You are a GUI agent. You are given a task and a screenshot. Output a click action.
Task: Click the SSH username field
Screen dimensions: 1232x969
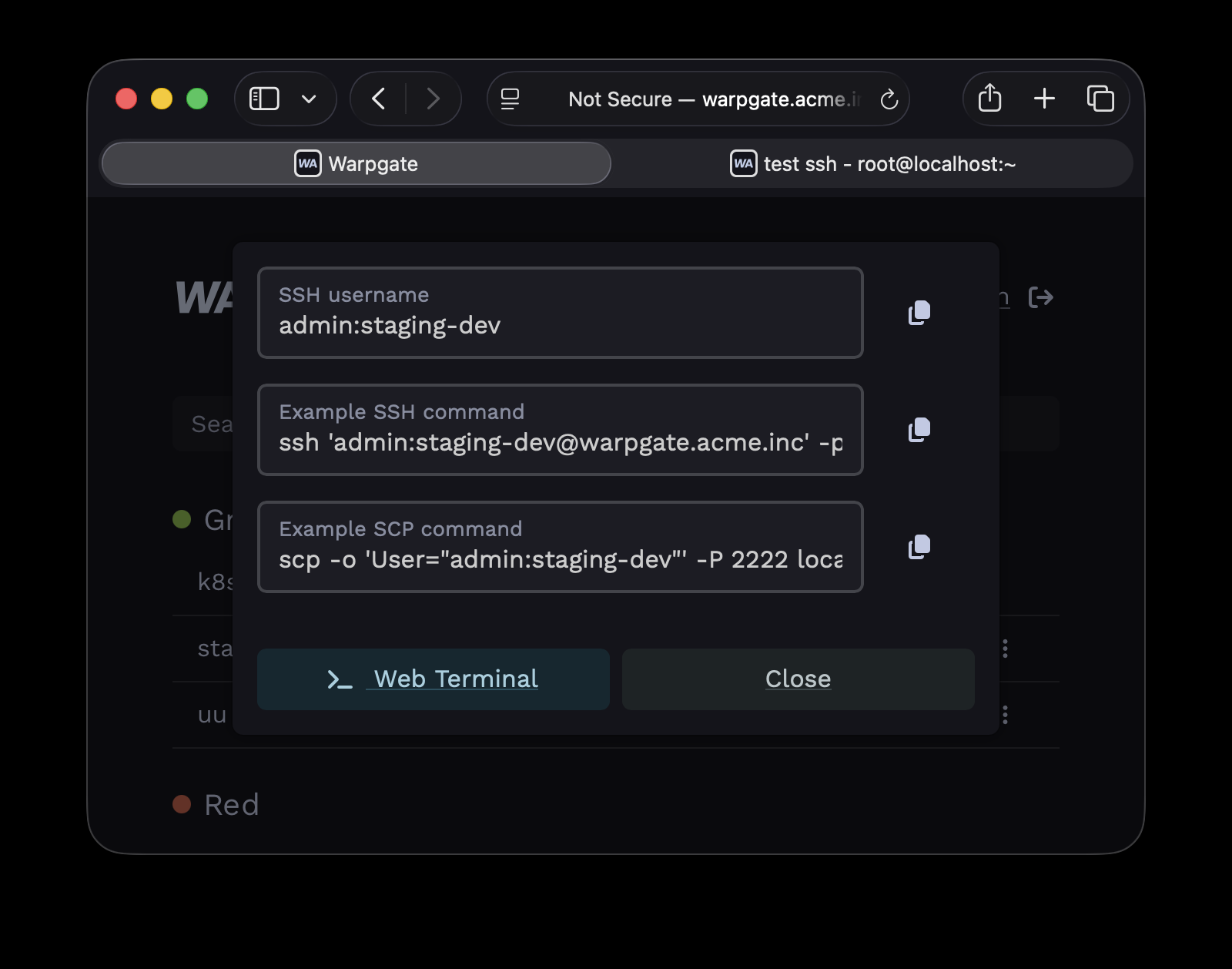tap(561, 313)
